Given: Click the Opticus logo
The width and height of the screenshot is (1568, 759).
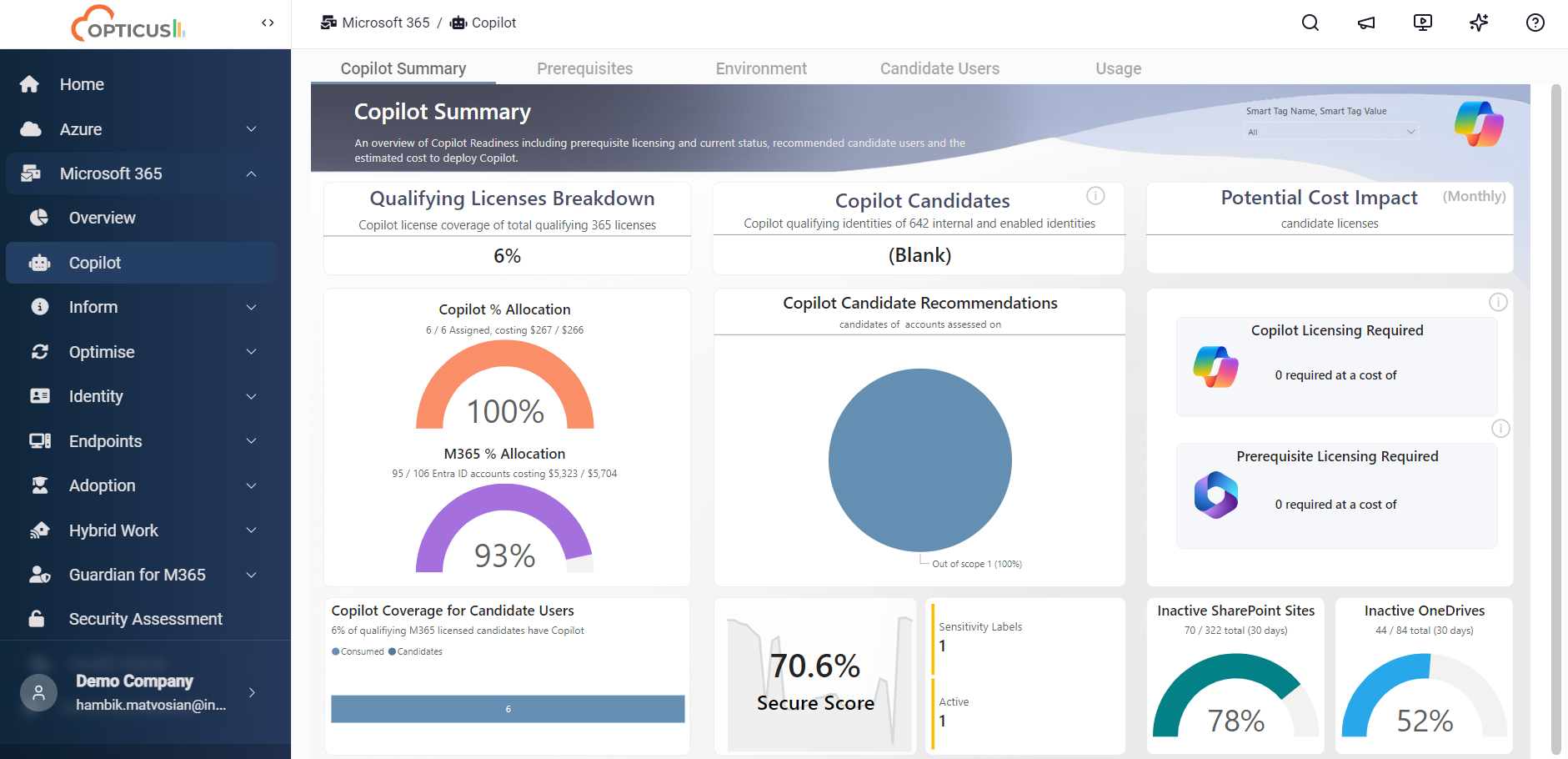Looking at the screenshot, I should (129, 23).
